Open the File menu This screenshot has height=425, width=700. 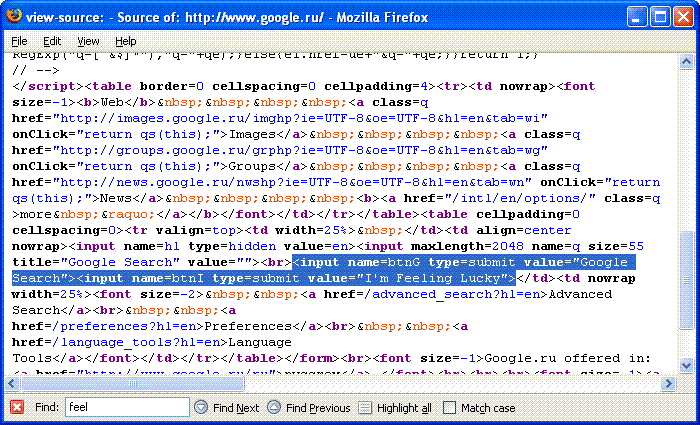point(19,42)
